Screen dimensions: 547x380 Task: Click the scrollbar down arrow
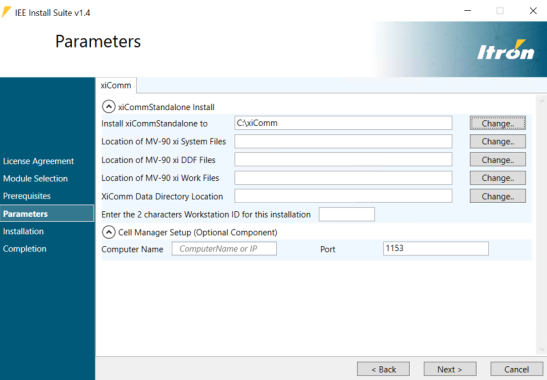542,349
